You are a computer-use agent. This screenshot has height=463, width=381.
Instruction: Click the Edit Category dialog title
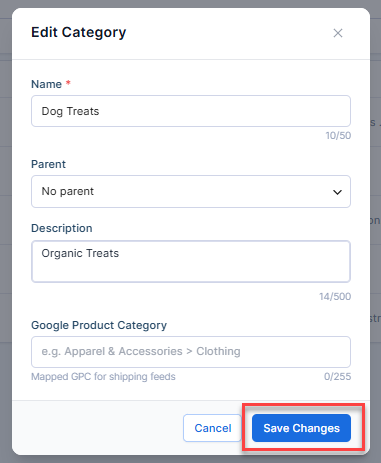79,32
